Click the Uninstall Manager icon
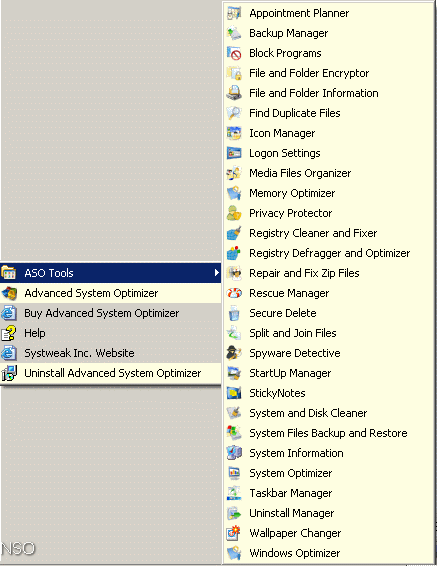The width and height of the screenshot is (437, 566). pyautogui.click(x=234, y=513)
